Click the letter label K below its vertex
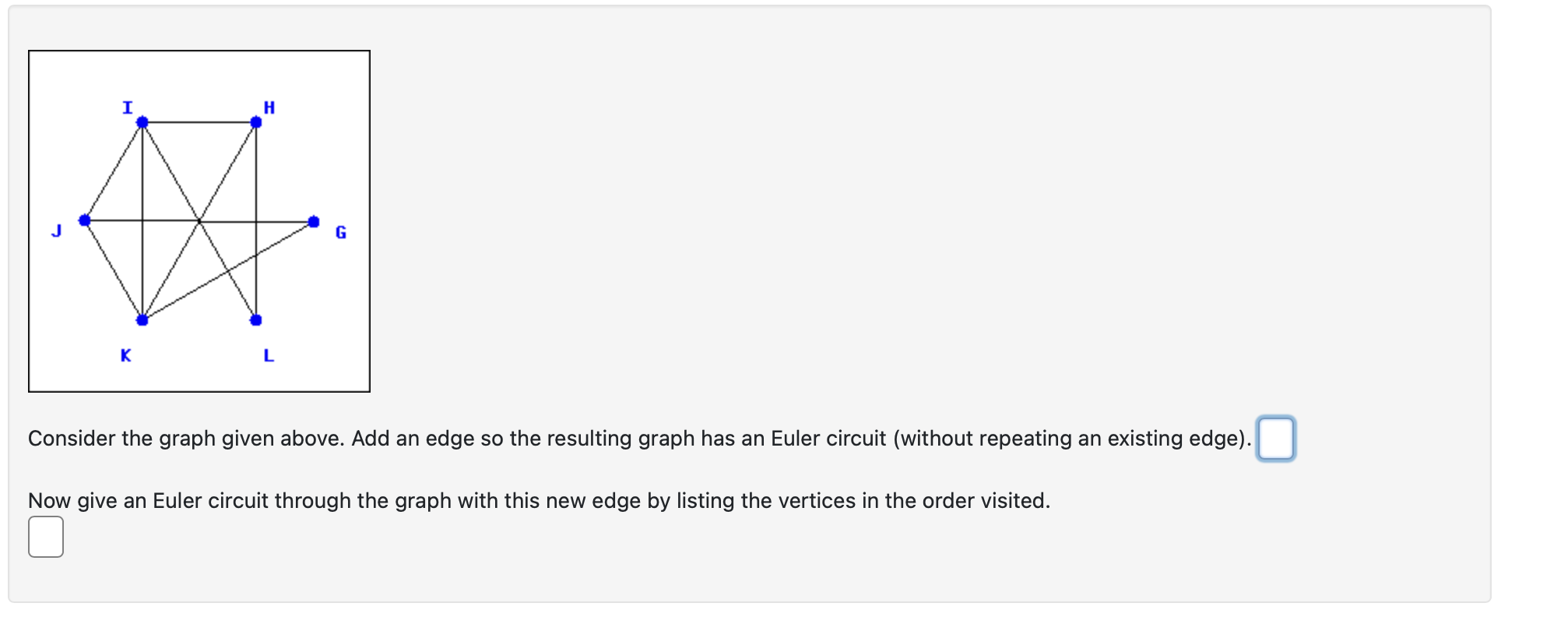 tap(125, 357)
